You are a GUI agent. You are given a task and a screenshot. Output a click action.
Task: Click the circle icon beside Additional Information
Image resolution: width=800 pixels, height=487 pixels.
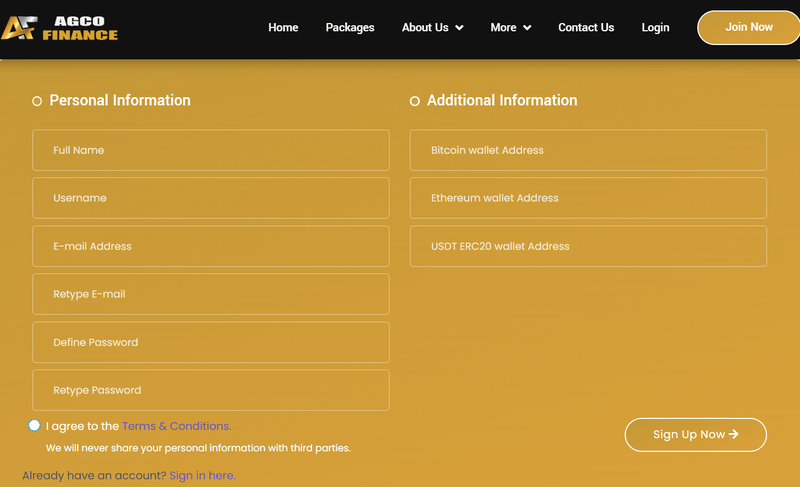[415, 101]
